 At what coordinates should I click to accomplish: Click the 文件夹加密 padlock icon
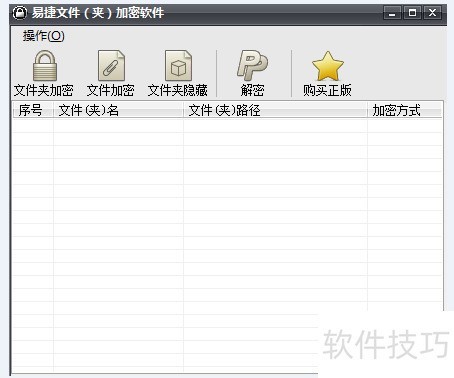click(45, 66)
